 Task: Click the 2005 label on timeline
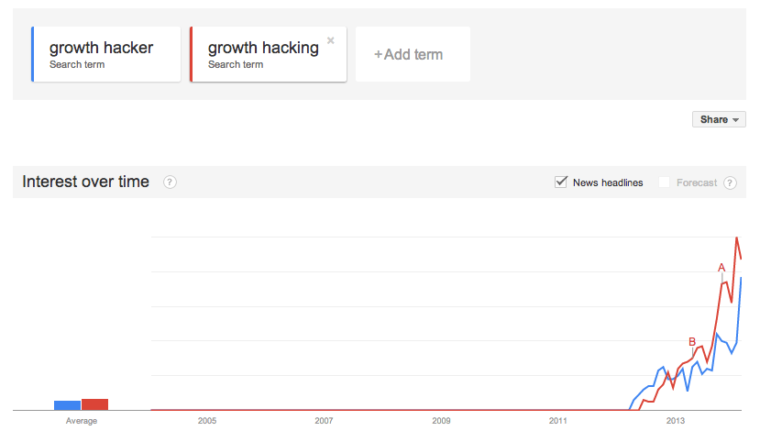tap(207, 421)
